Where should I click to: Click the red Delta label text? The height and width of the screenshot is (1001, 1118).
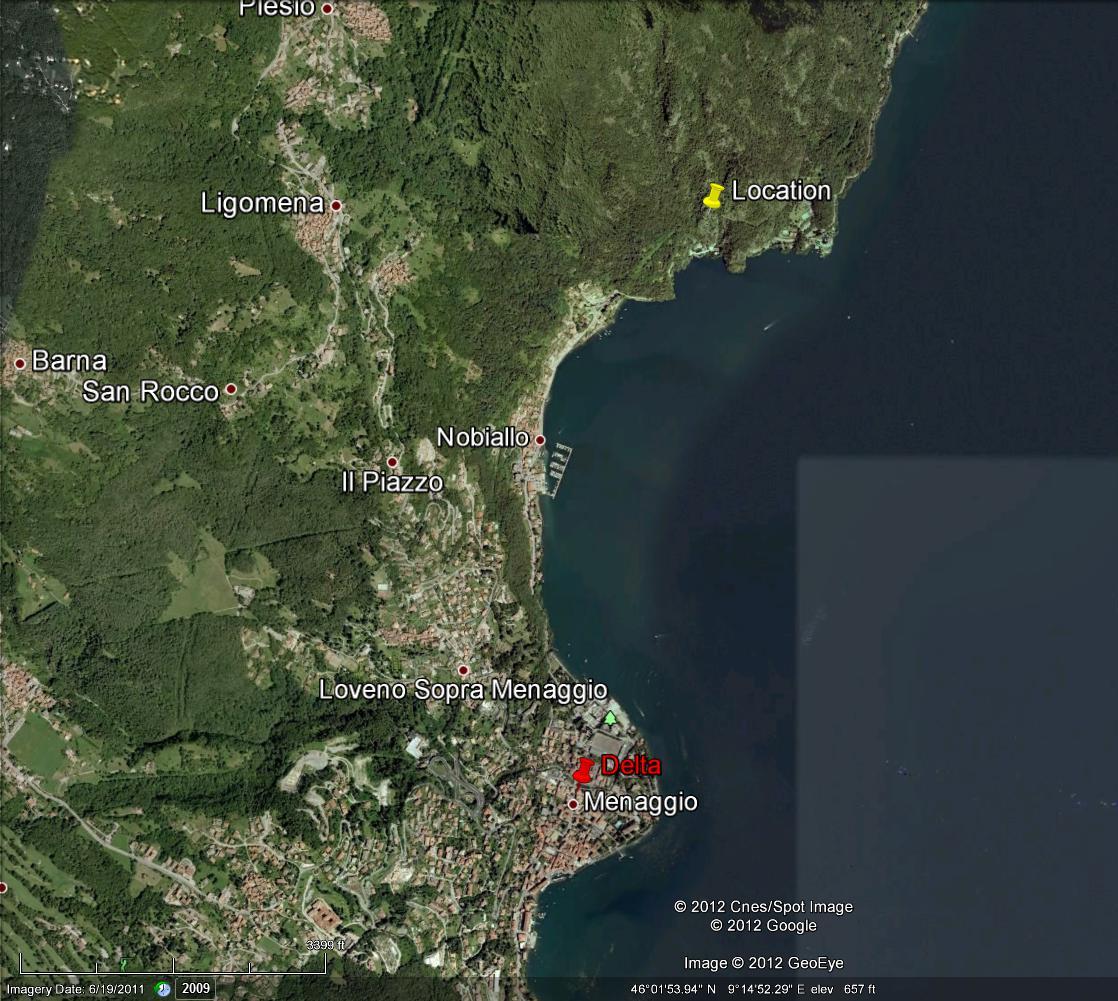(630, 766)
